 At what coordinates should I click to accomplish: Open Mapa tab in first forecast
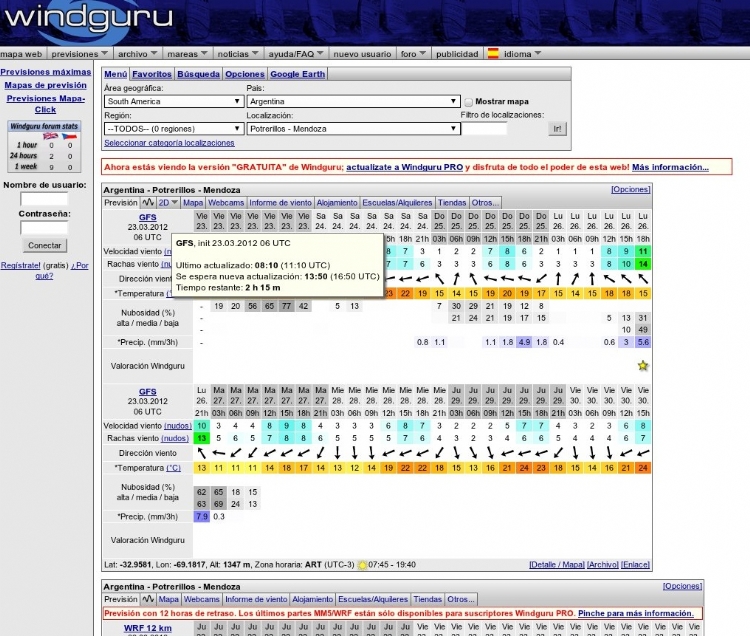(x=193, y=203)
